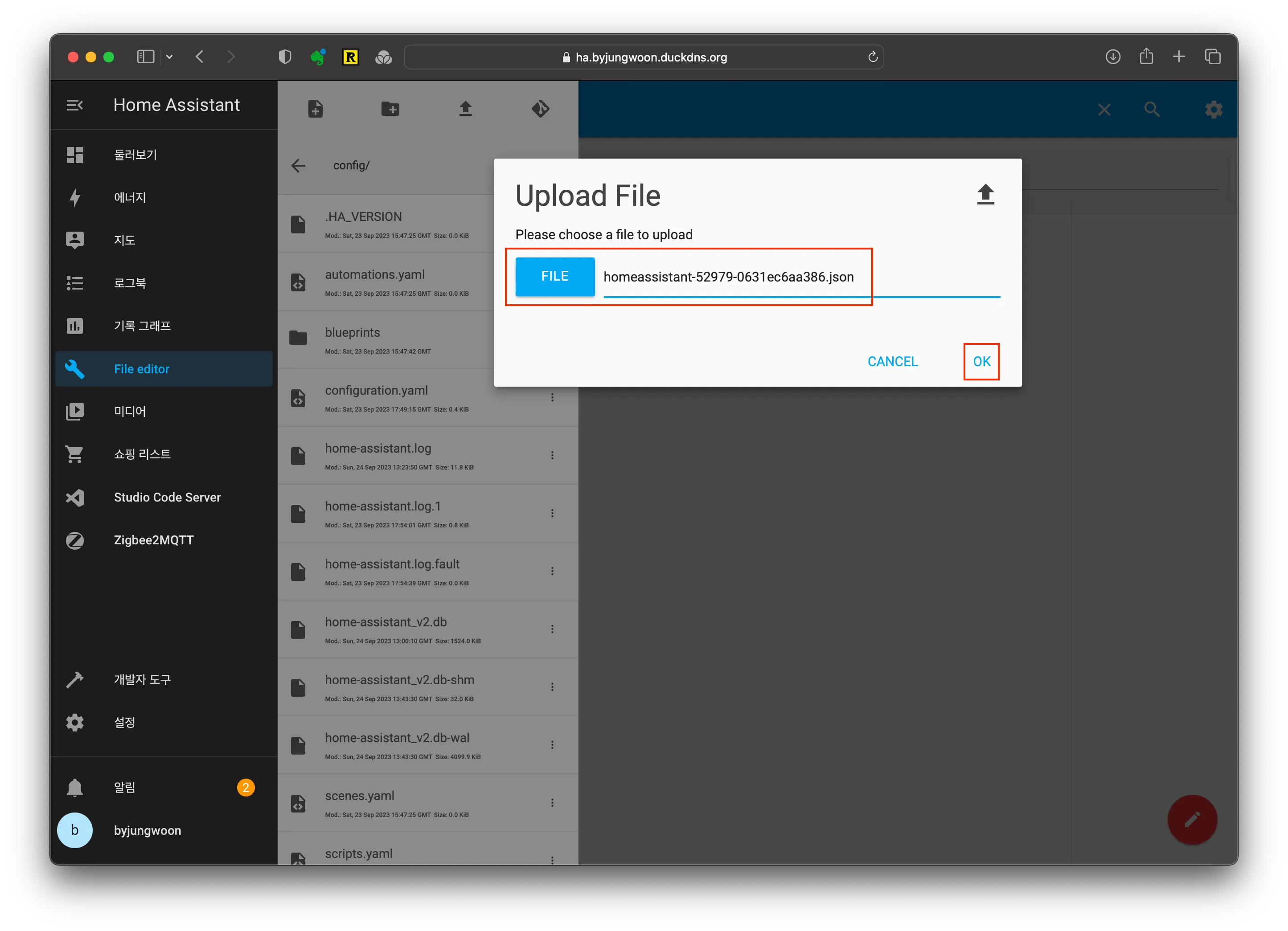Open the byjungwoon user profile
The width and height of the screenshot is (1288, 931).
click(164, 830)
